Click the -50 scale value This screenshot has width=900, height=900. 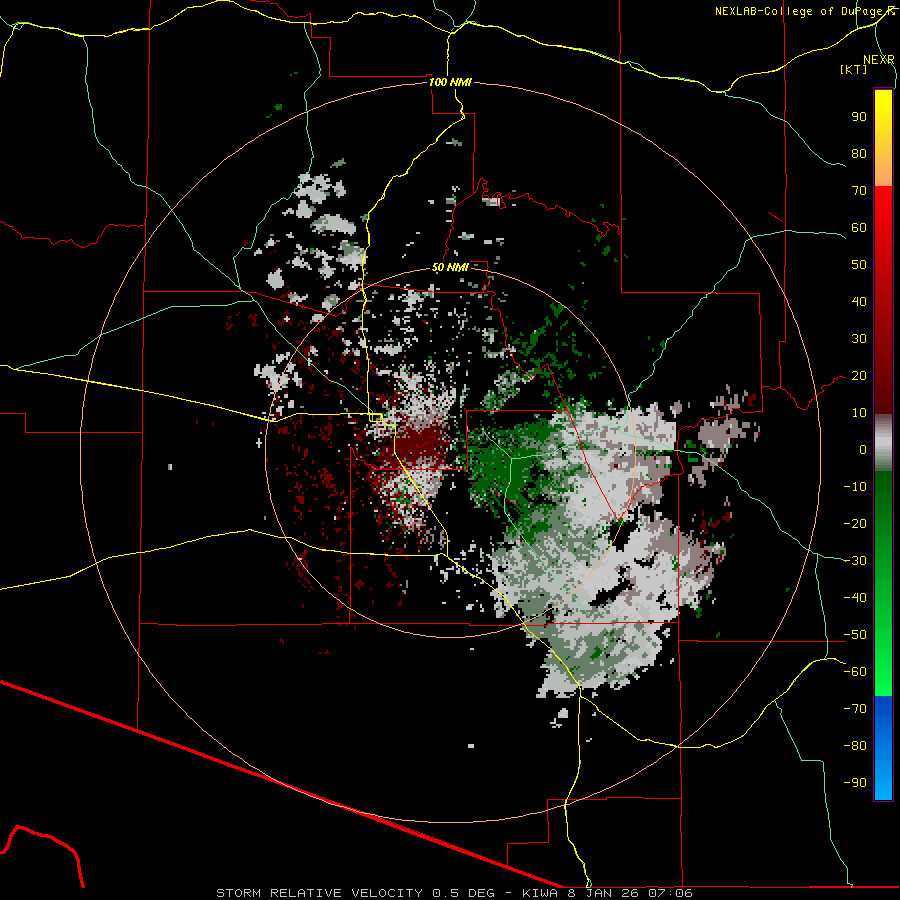(855, 635)
